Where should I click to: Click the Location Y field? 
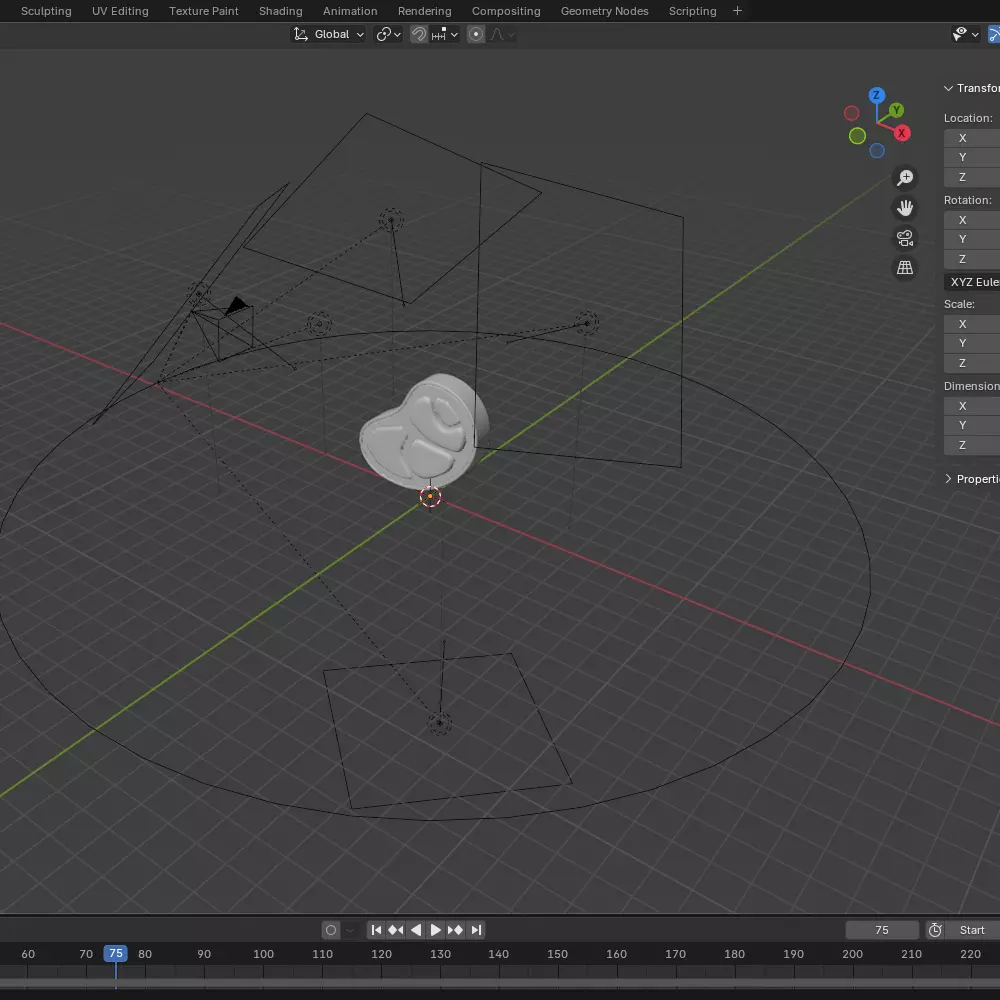972,157
